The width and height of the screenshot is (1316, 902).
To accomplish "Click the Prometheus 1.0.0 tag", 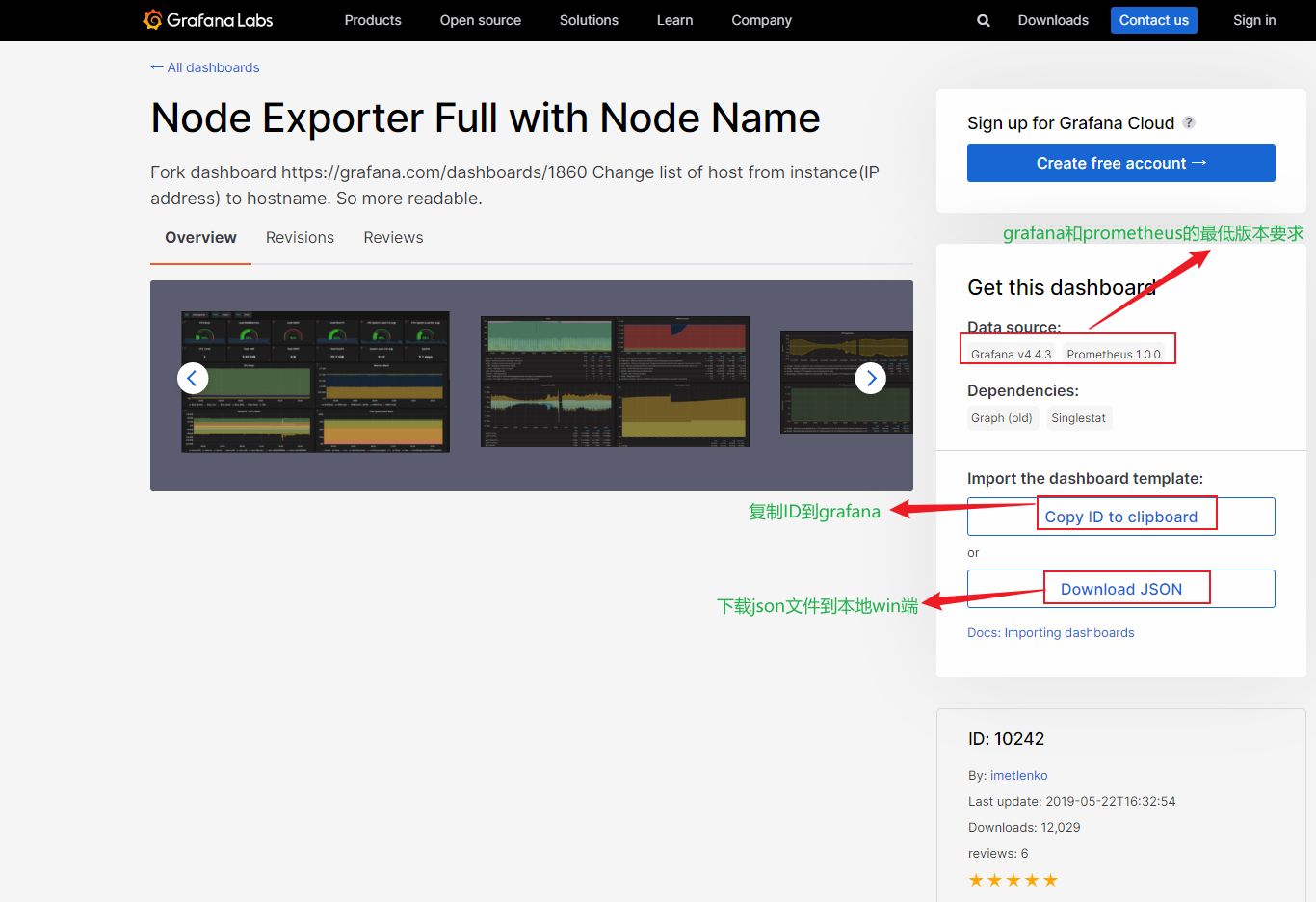I will pos(1114,355).
